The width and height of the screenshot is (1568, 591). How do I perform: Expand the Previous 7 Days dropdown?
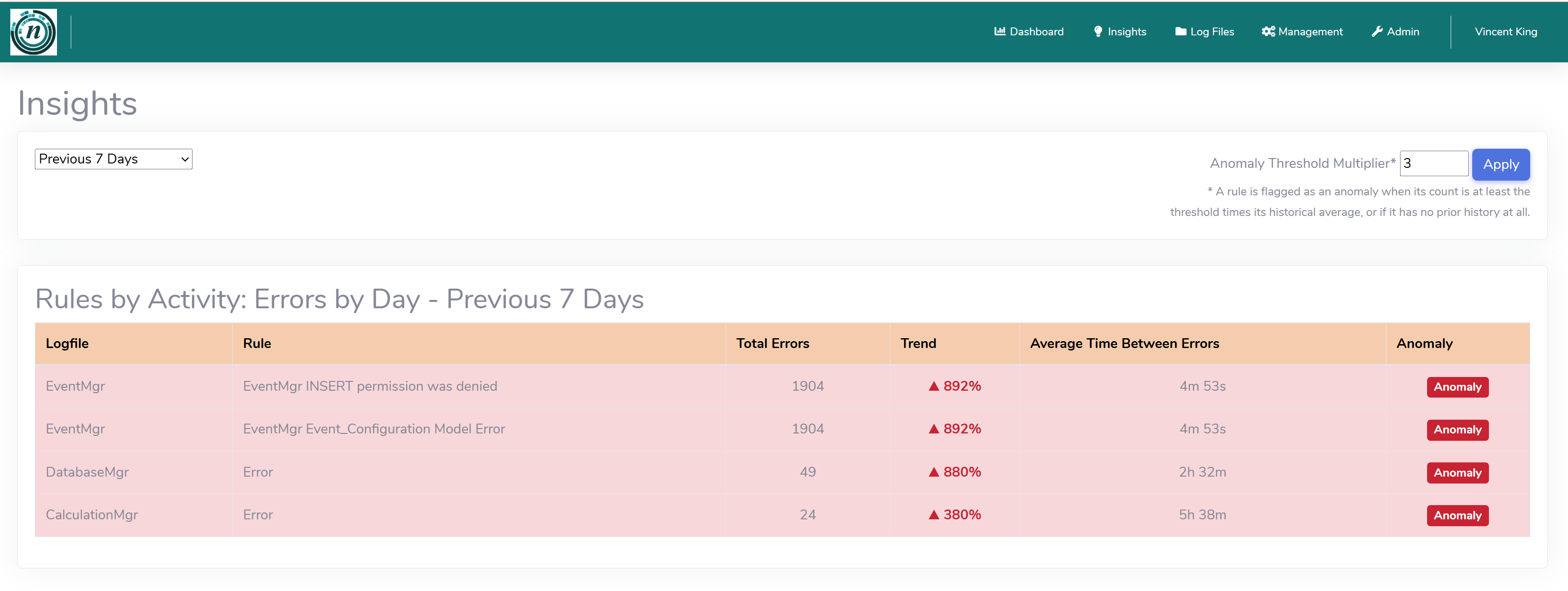[114, 160]
